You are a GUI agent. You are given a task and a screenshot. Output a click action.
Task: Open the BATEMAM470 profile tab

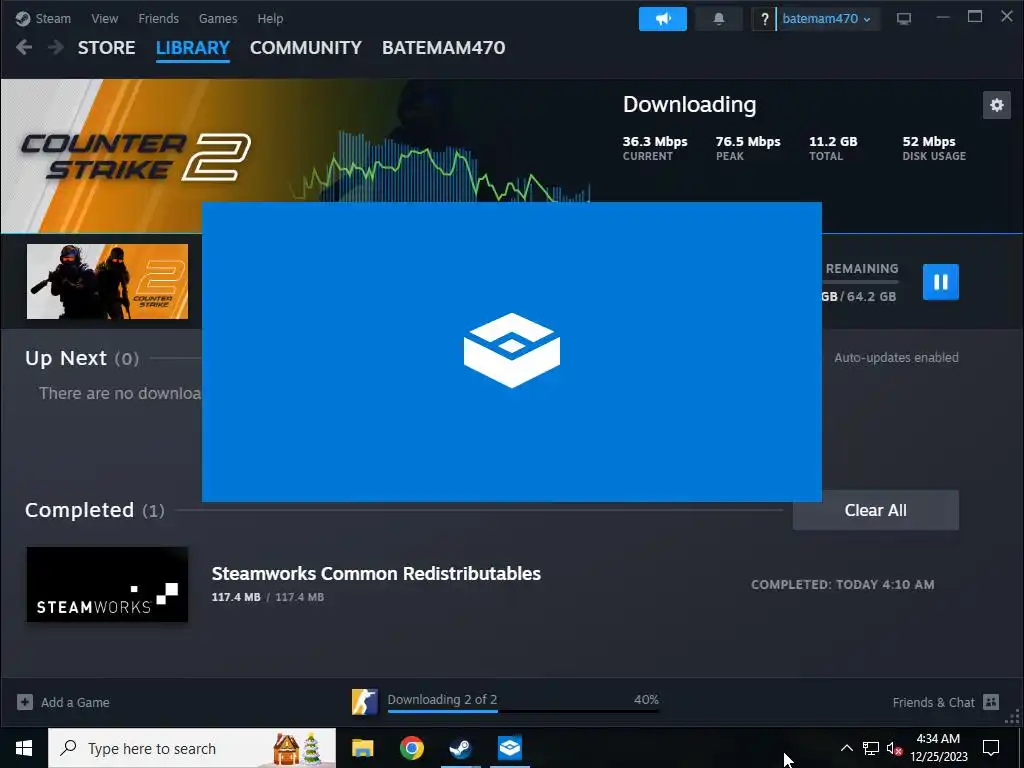[443, 48]
